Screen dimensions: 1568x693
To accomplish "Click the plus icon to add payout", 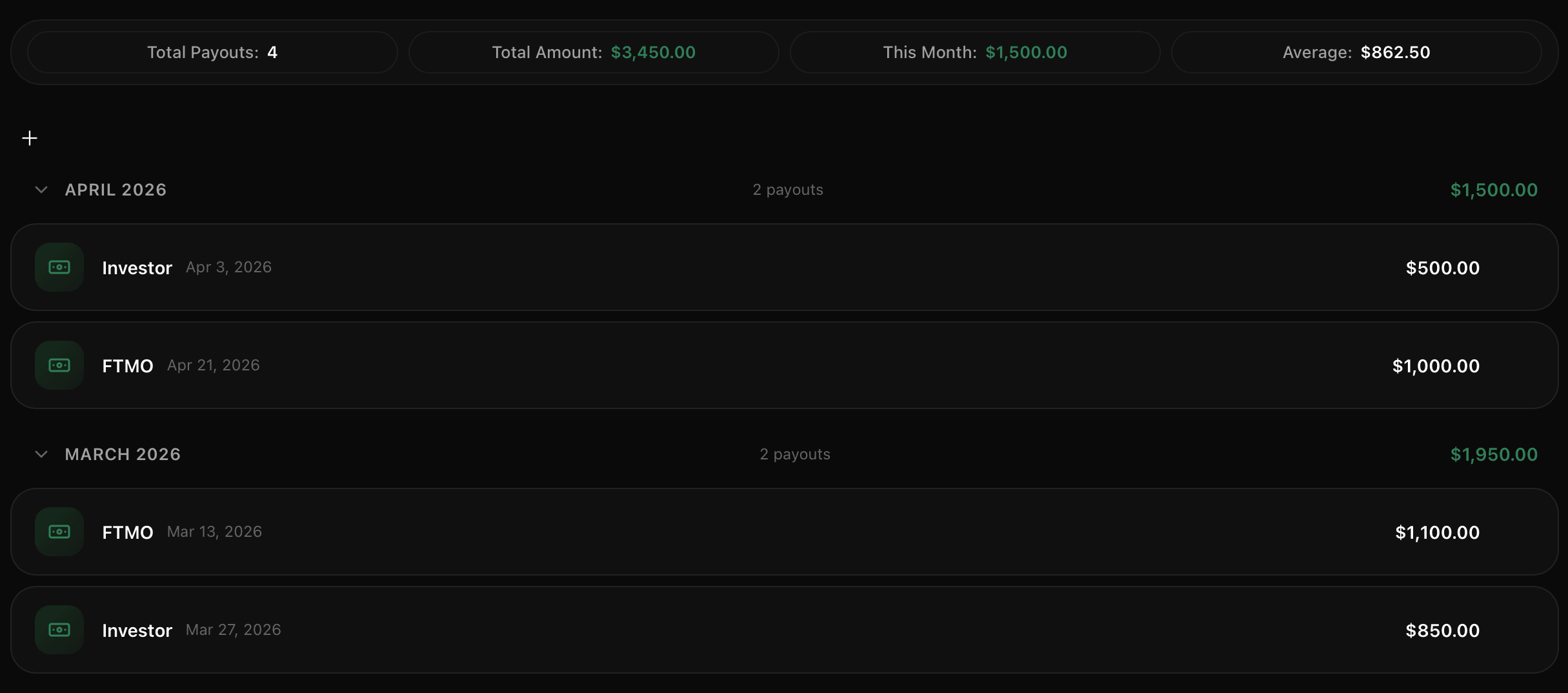I will coord(30,138).
